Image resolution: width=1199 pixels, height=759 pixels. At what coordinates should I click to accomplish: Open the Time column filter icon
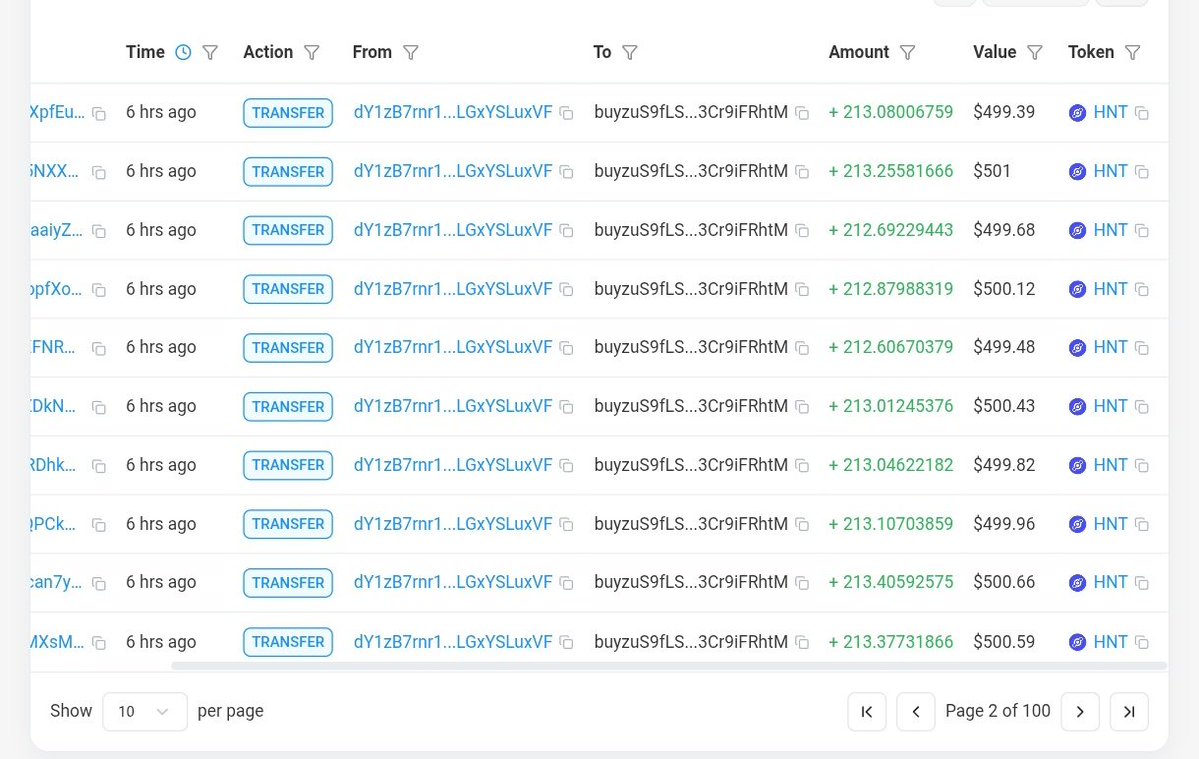(210, 52)
